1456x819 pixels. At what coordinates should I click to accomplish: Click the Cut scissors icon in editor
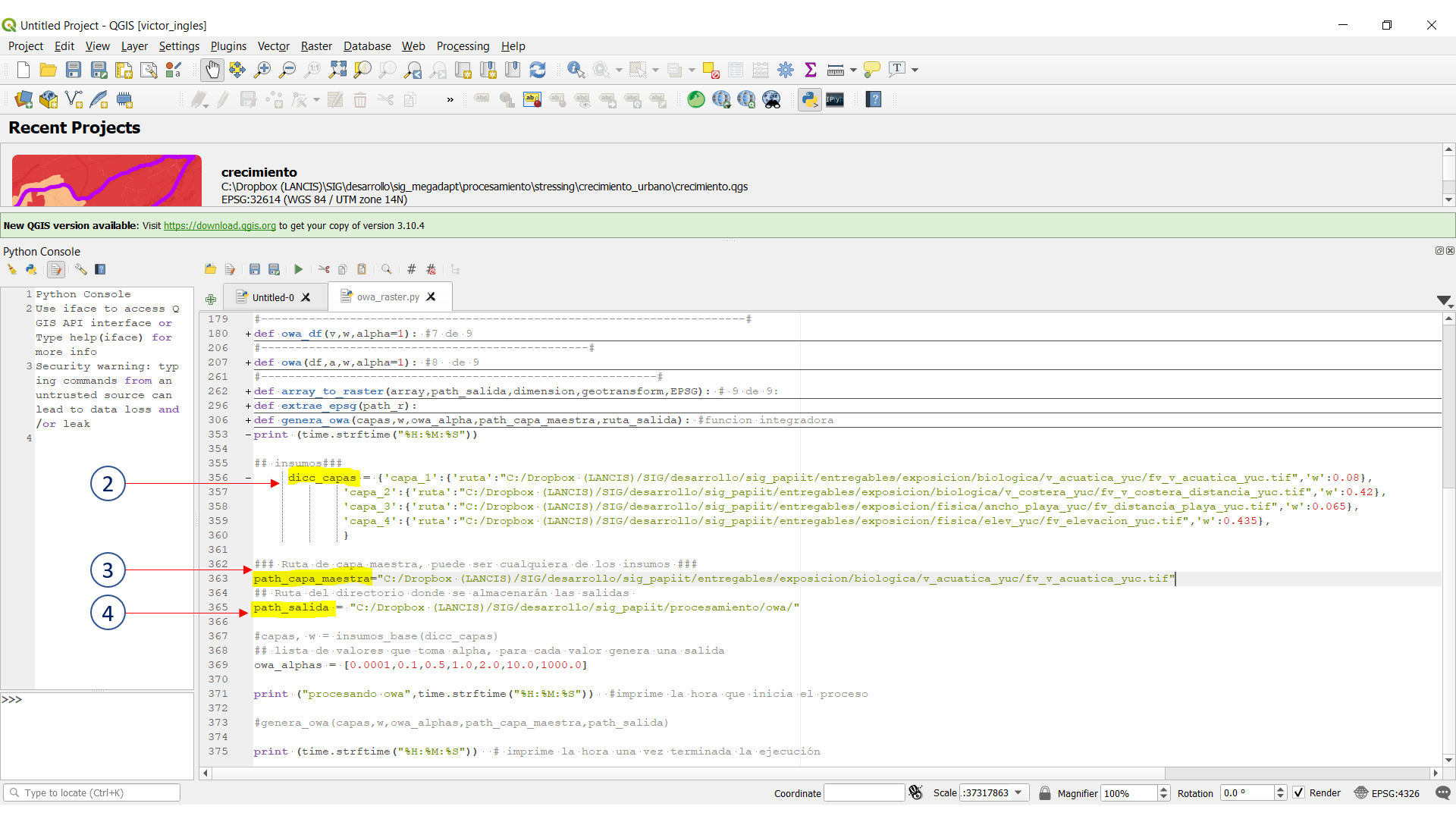coord(324,269)
